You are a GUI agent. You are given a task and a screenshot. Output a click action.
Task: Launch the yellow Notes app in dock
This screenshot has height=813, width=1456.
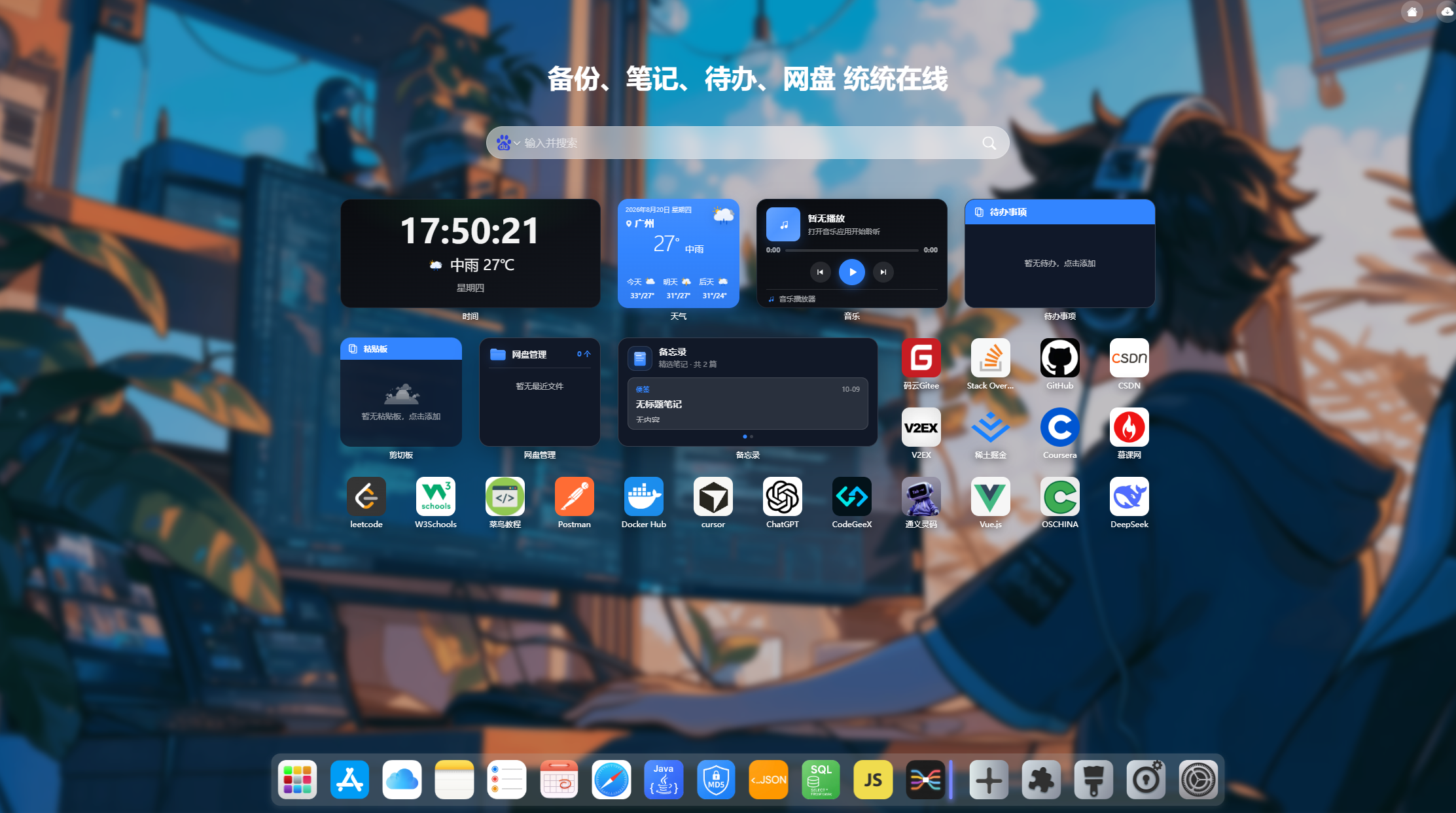(x=454, y=780)
